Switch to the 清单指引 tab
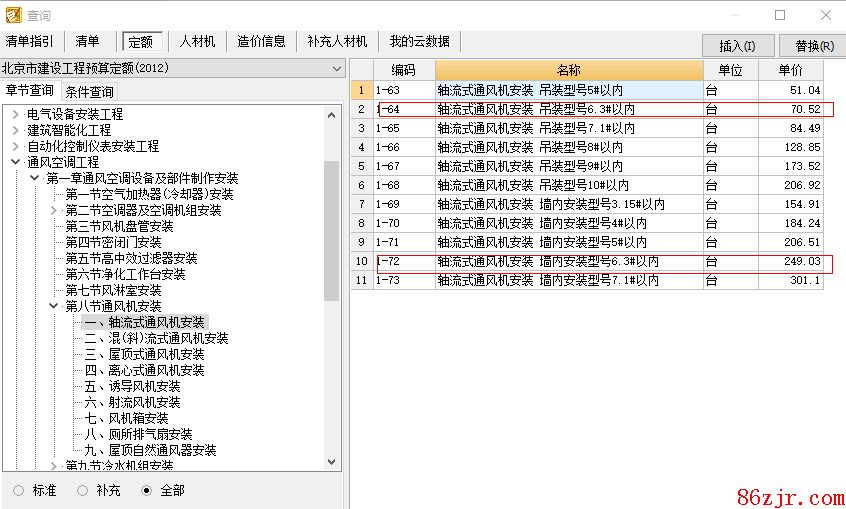The height and width of the screenshot is (509, 846). click(x=30, y=41)
